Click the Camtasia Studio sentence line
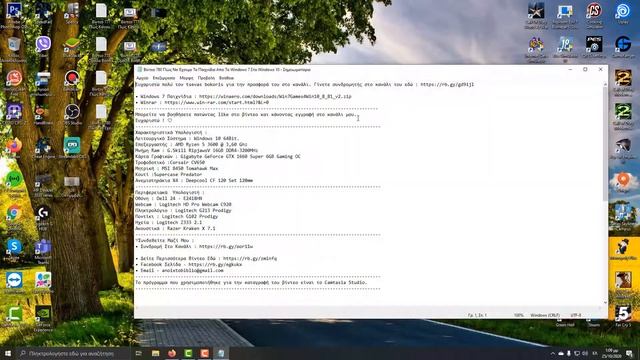Screen dimensions: 640x360 click(x=251, y=282)
